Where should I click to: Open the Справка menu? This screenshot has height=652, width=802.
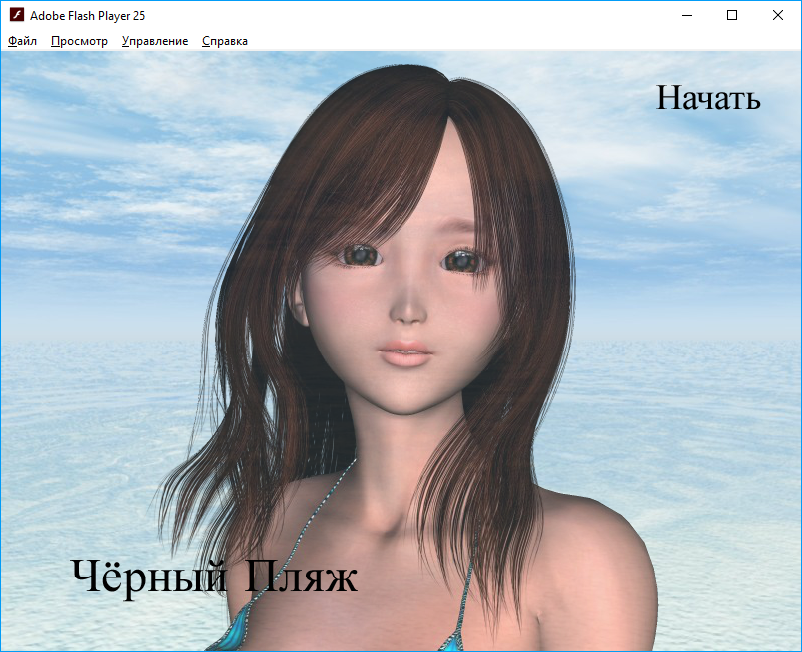225,41
